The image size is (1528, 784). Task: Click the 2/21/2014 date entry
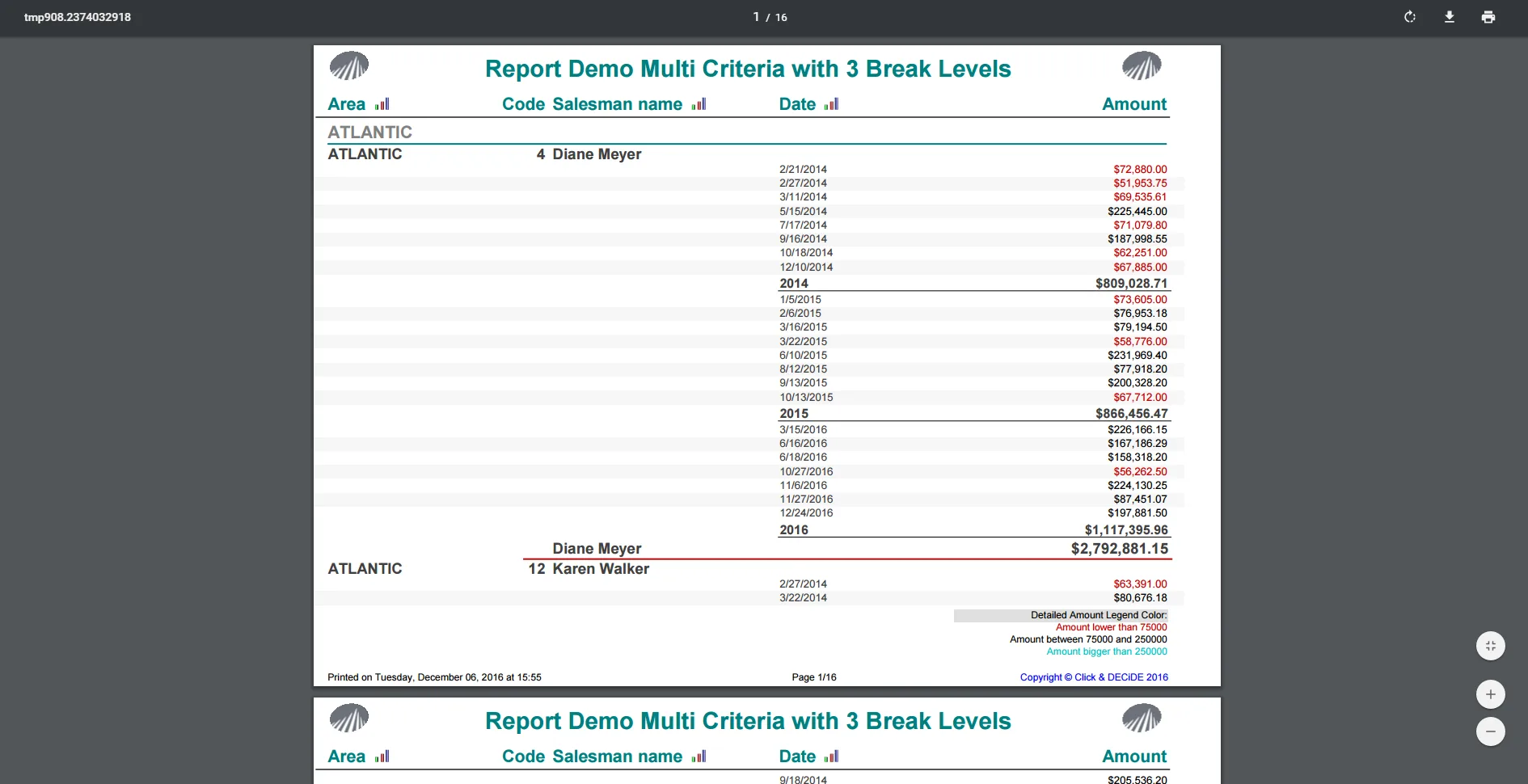803,170
